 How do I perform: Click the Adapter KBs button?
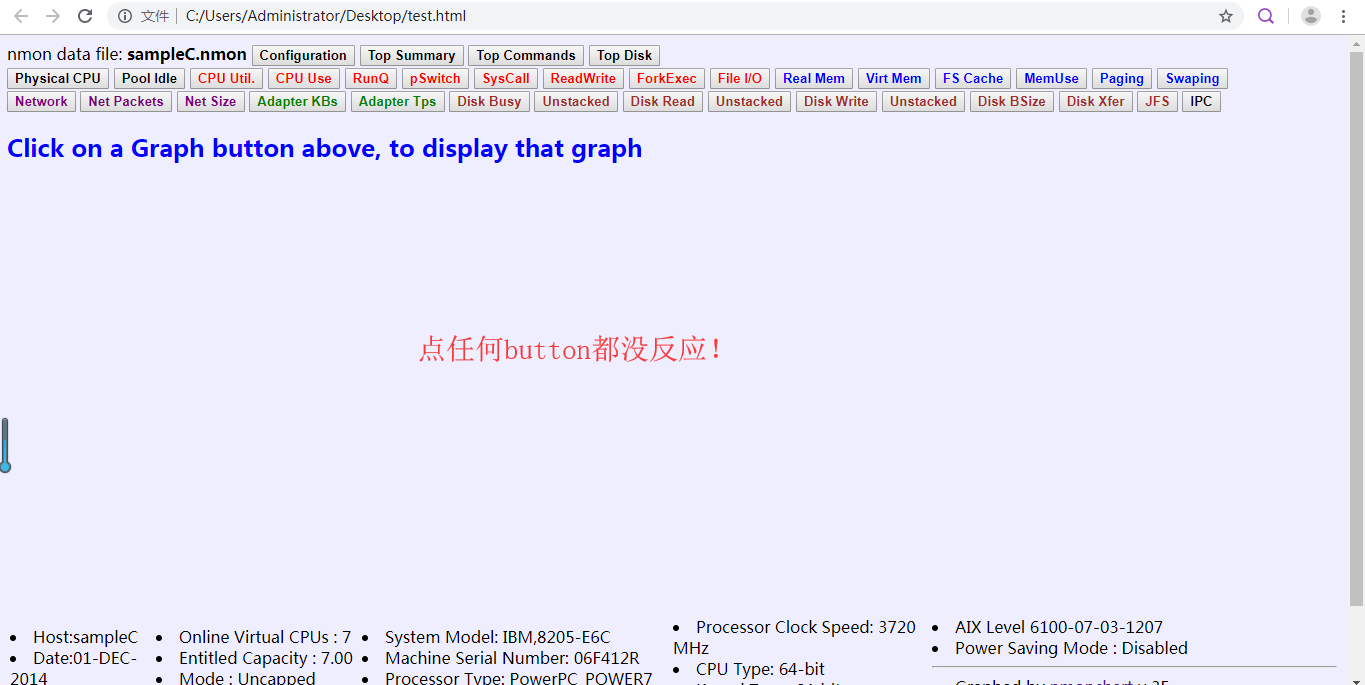coord(297,102)
